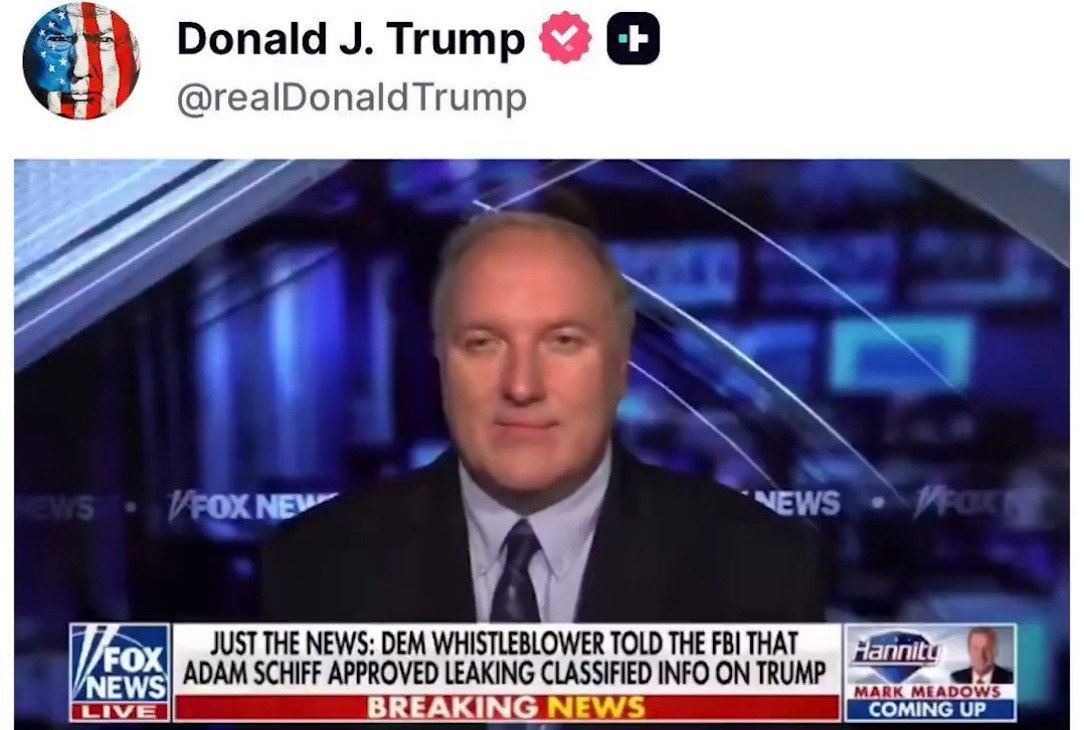Click the red LIVE badge

coord(120,711)
